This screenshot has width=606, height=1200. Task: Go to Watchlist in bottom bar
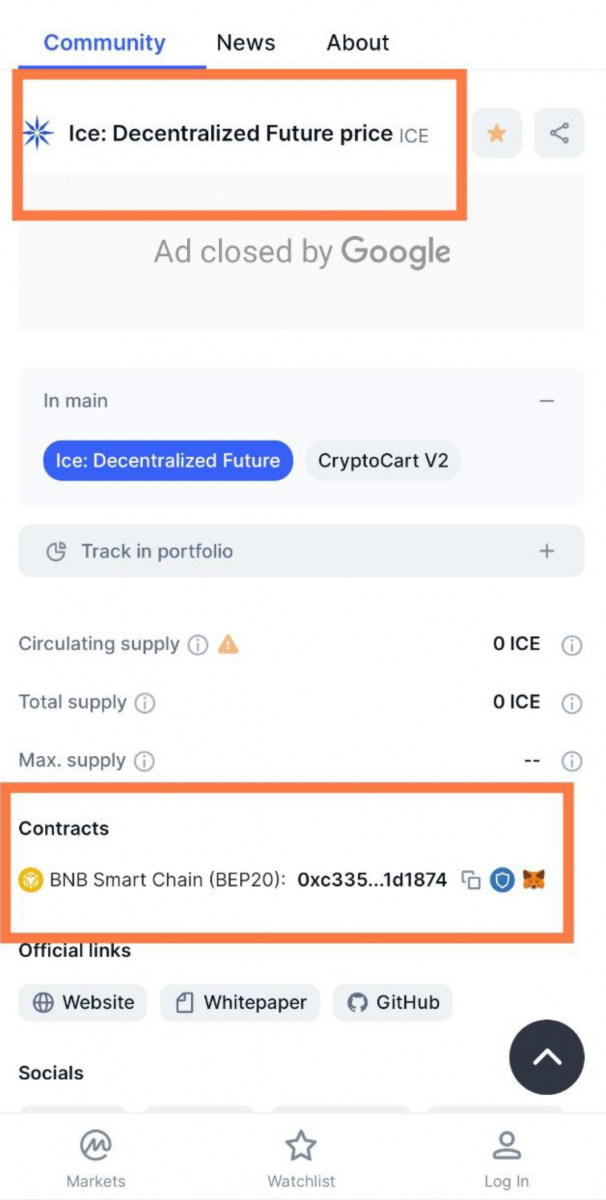point(301,1159)
